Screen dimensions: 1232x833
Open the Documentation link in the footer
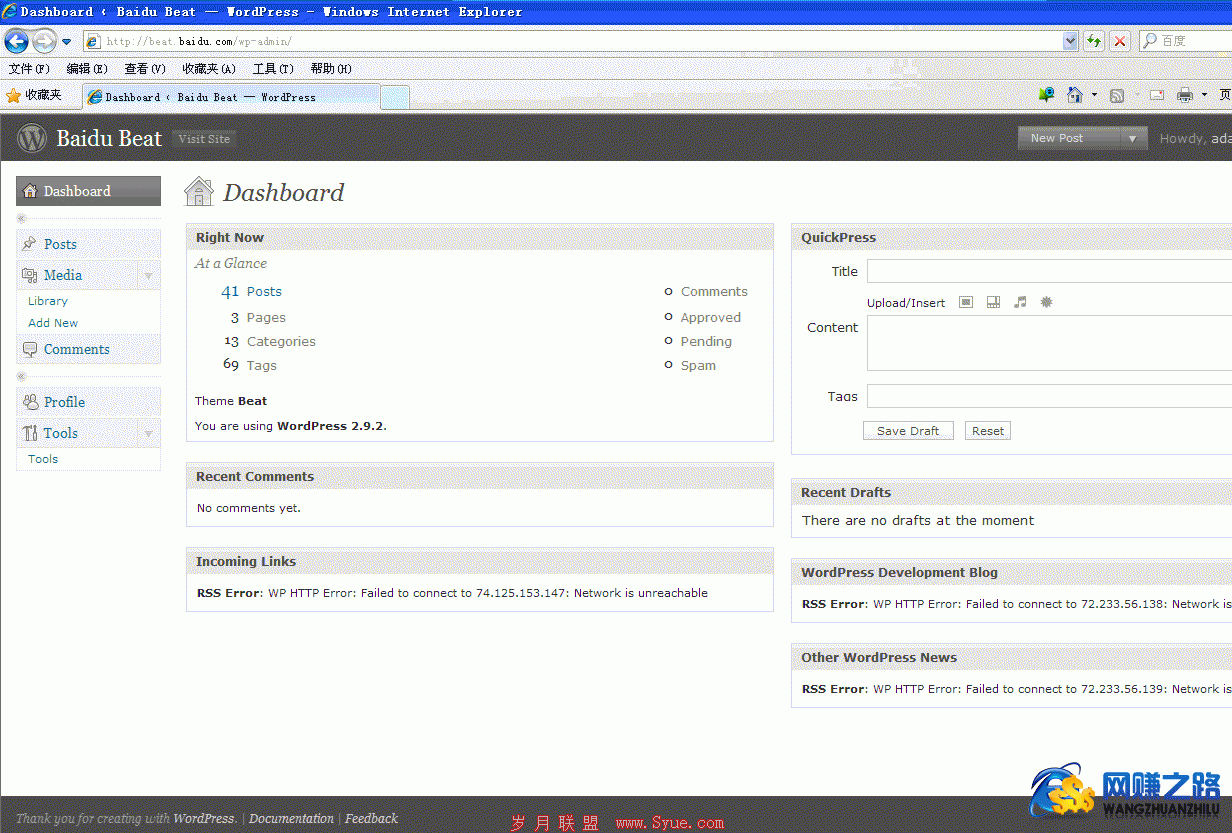point(291,818)
